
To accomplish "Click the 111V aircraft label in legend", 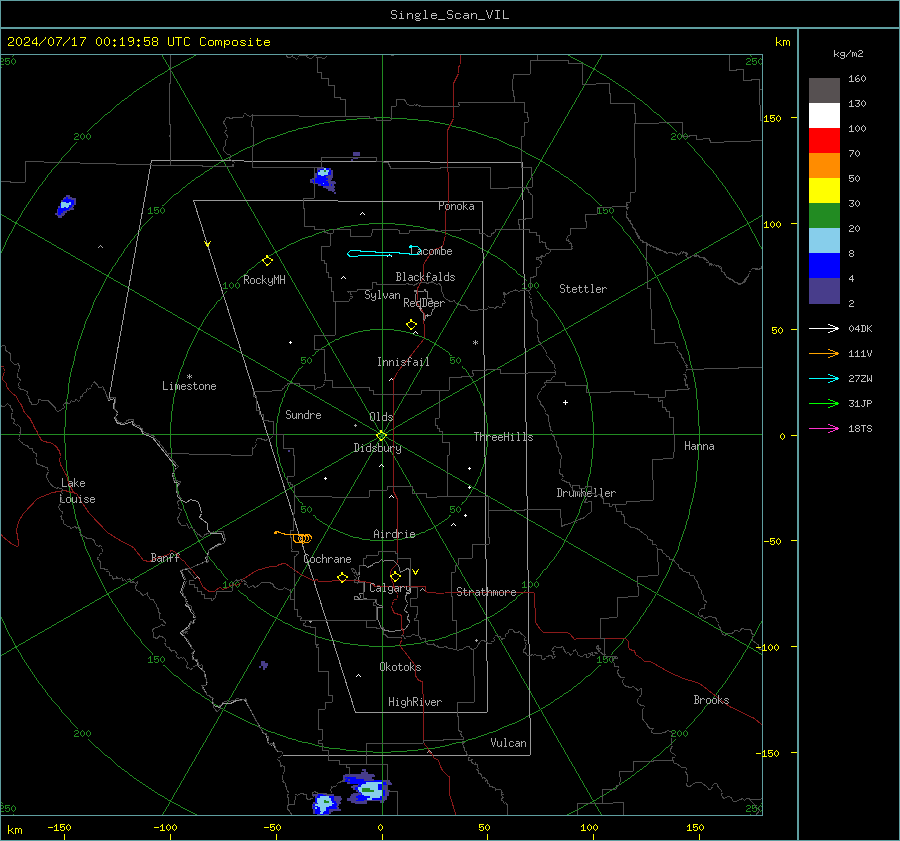I will [860, 354].
